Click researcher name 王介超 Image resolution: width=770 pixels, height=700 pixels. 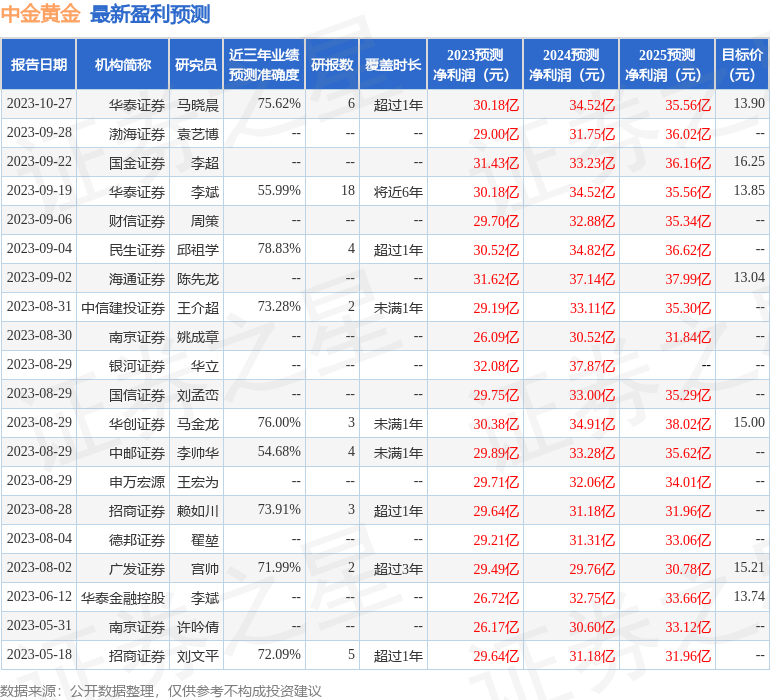coord(198,308)
